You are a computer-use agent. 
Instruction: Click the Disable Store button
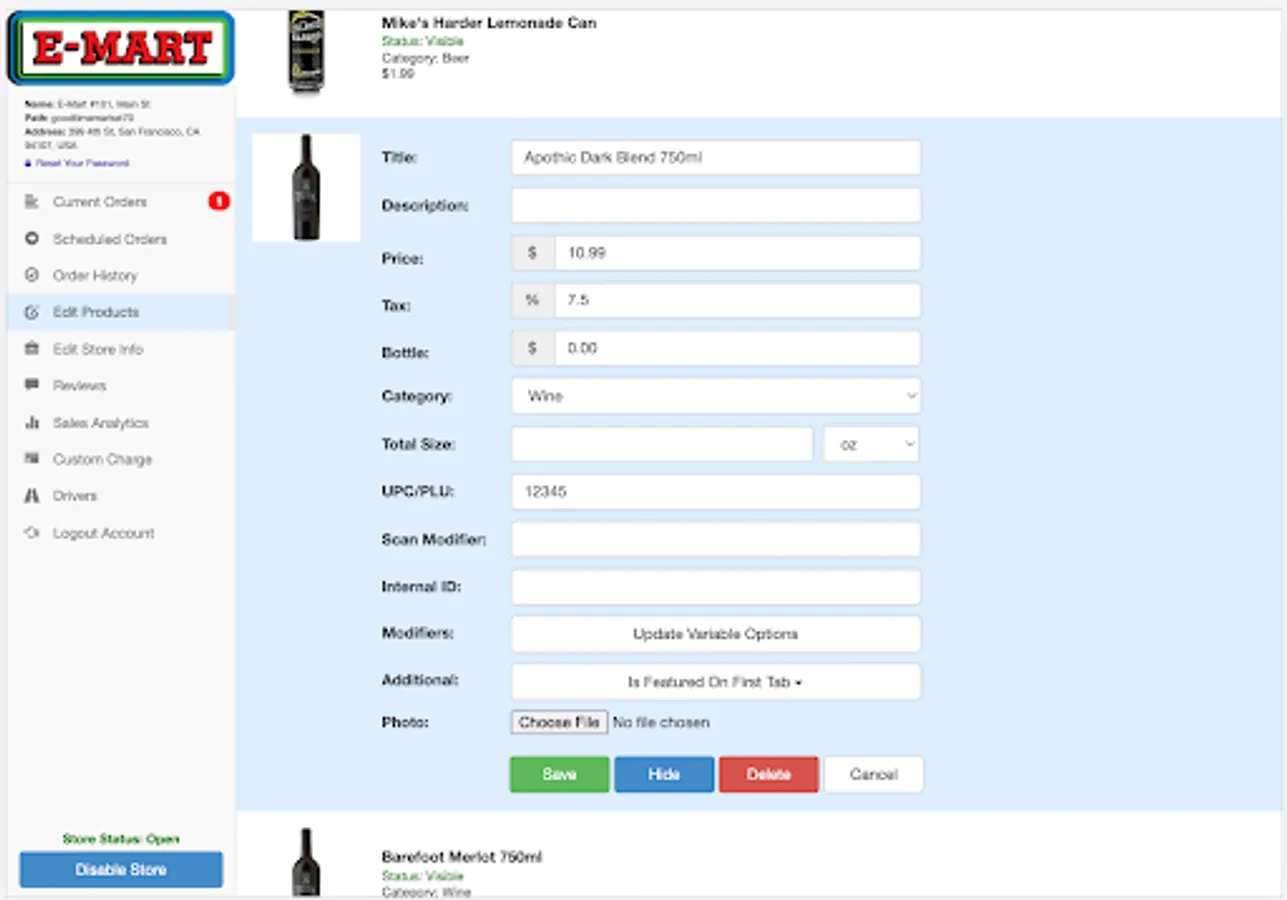tap(121, 869)
